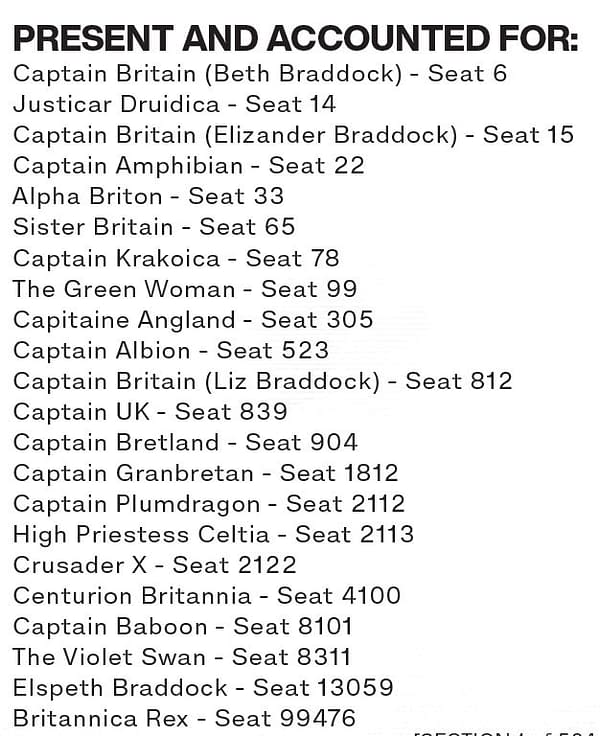Click the 'Present and Accounted For' heading
Viewport: 600px width, 736px height.
[296, 38]
